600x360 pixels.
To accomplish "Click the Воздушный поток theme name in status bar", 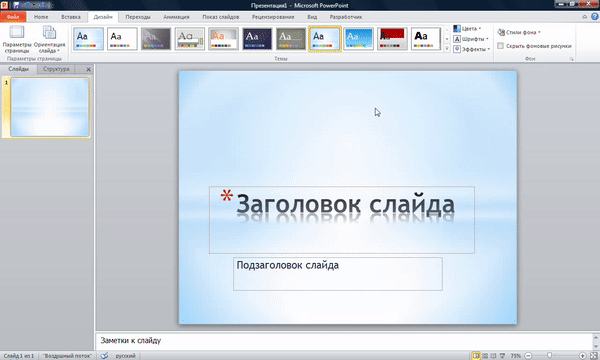I will (67, 356).
